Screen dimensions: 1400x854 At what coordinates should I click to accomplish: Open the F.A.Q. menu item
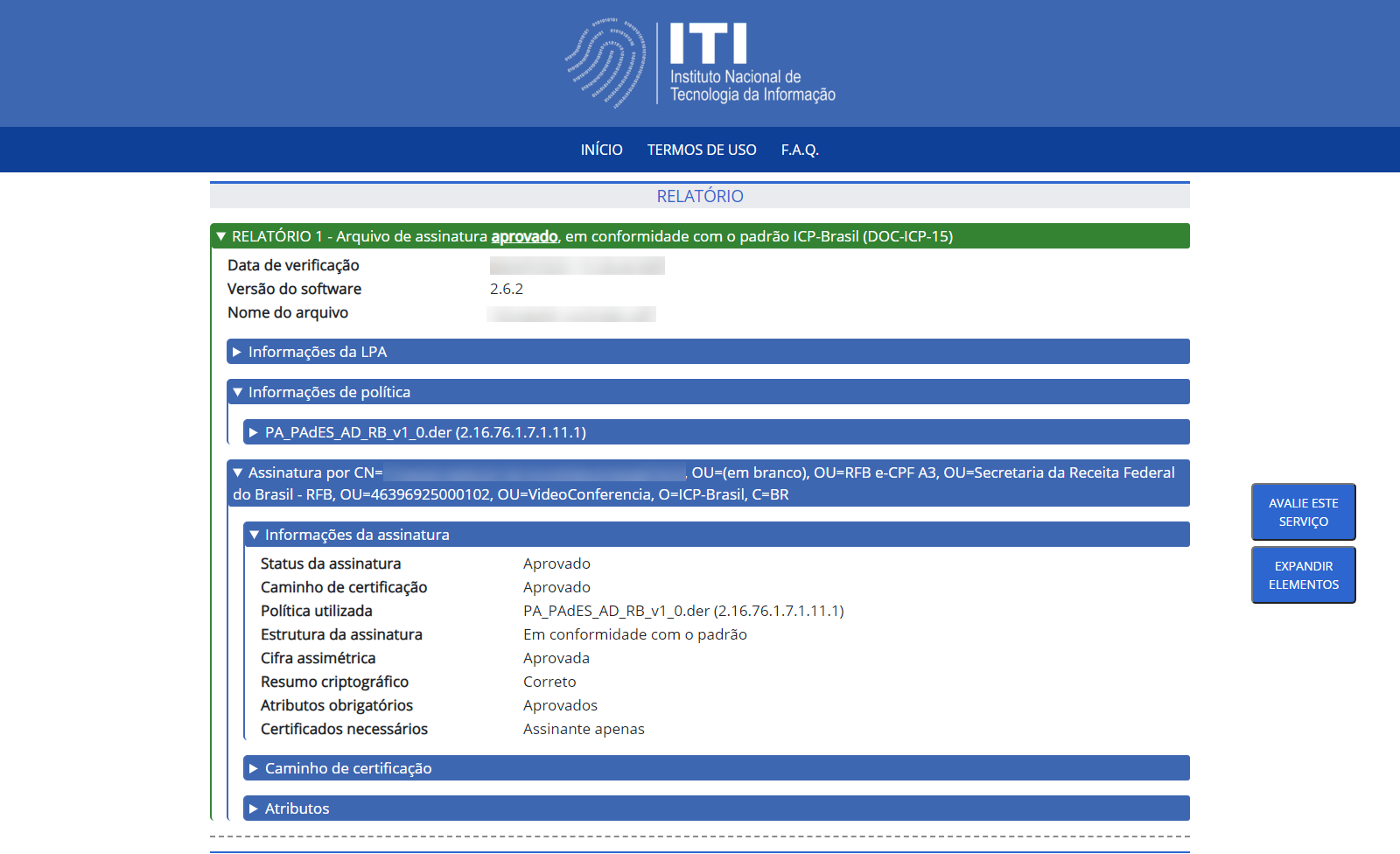(800, 150)
